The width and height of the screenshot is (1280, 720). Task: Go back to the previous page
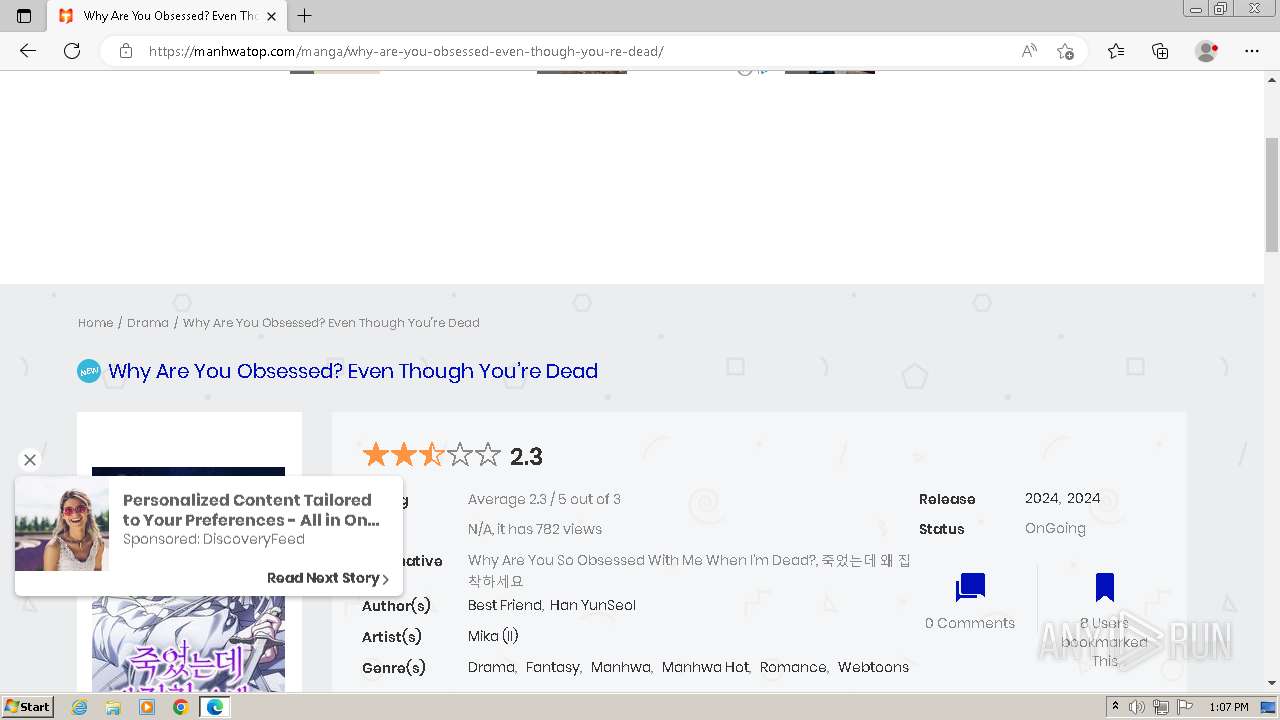coord(28,51)
